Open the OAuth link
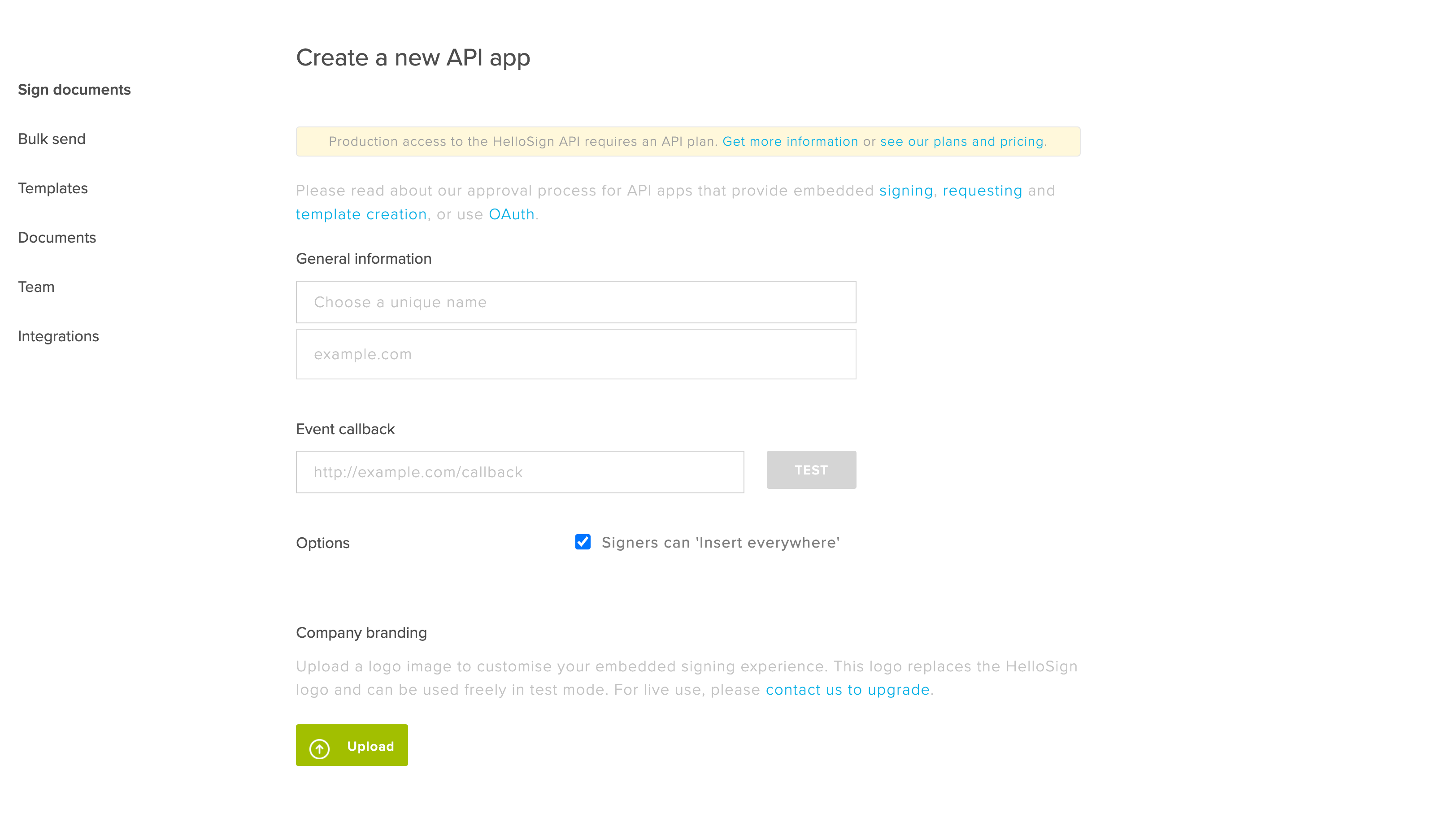This screenshot has height=840, width=1435. (x=511, y=214)
